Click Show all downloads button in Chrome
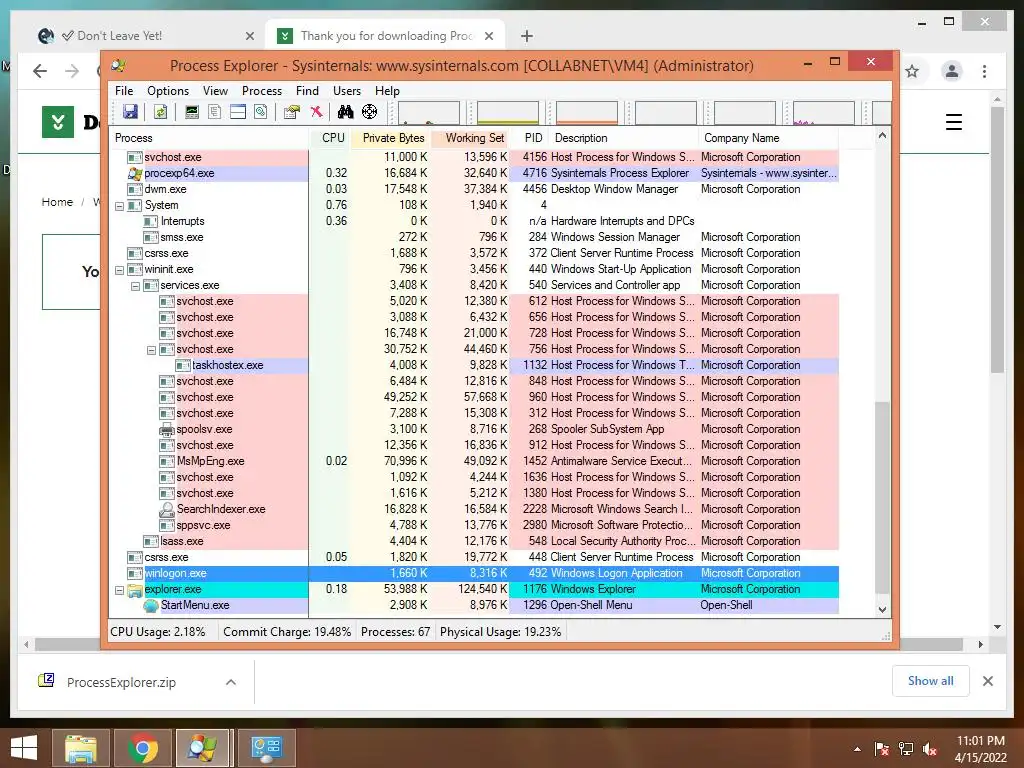Image resolution: width=1024 pixels, height=768 pixels. (x=931, y=681)
